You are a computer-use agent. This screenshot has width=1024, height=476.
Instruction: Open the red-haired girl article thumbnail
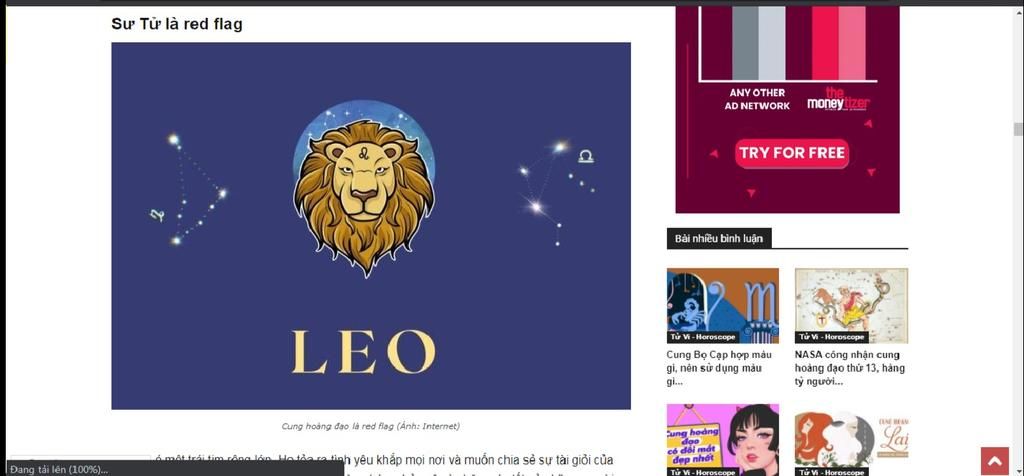point(851,440)
